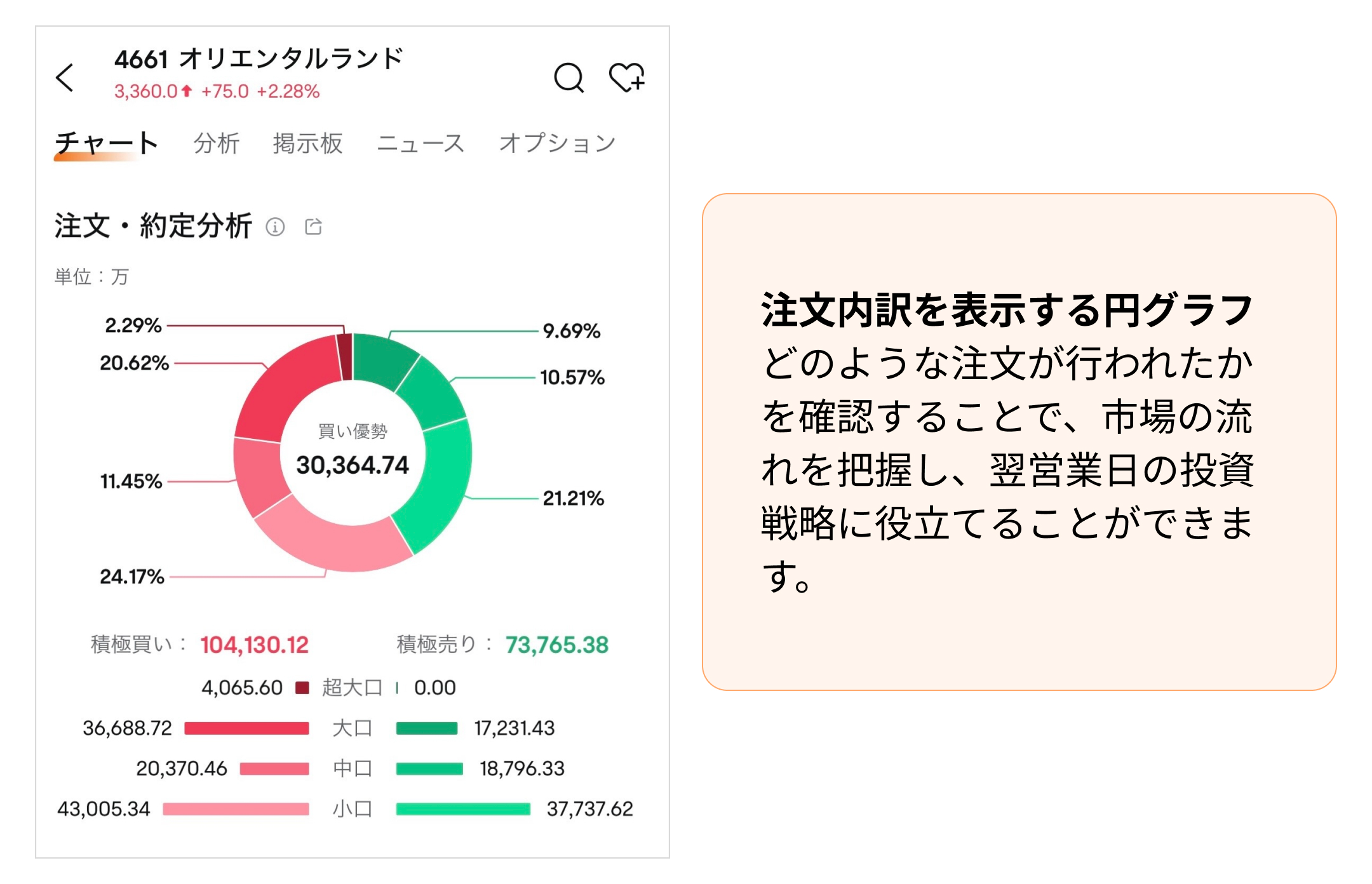Toggle the 中口 buy-side legend bar
Screen dimensions: 1372x884
coord(273,768)
